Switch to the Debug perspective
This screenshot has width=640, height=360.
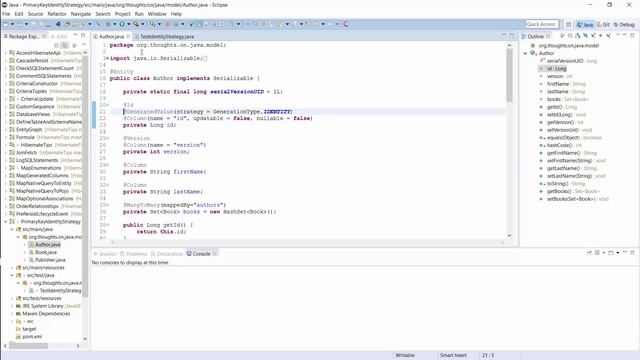coord(624,24)
